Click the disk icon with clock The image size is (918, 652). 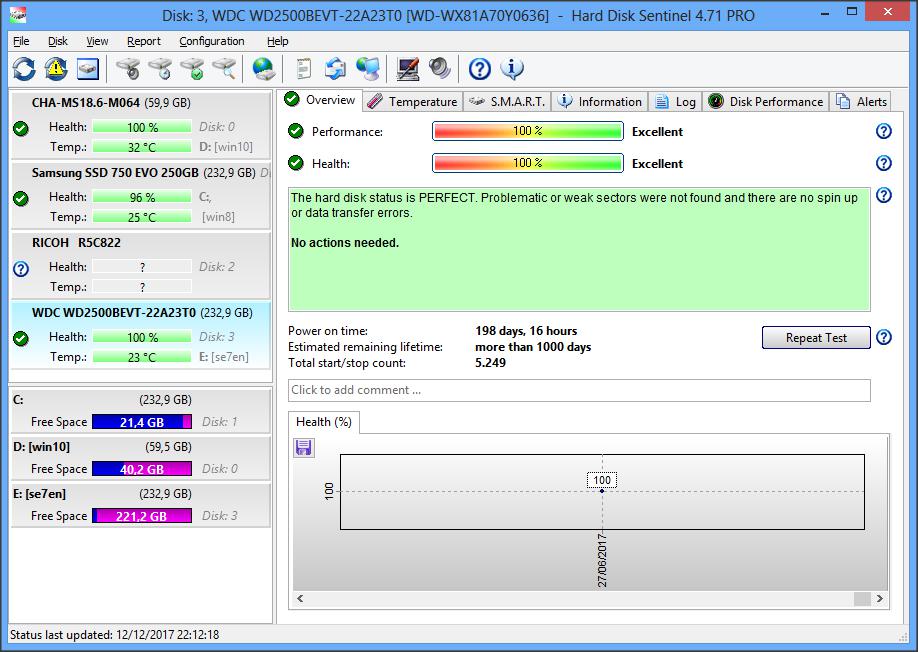(160, 68)
